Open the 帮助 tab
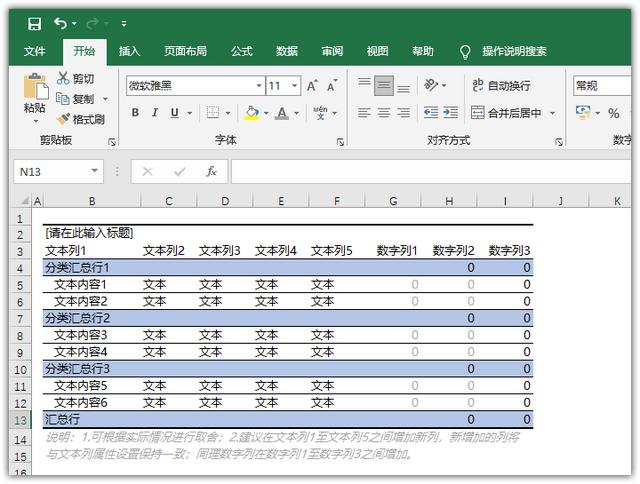The width and height of the screenshot is (640, 484). point(422,51)
